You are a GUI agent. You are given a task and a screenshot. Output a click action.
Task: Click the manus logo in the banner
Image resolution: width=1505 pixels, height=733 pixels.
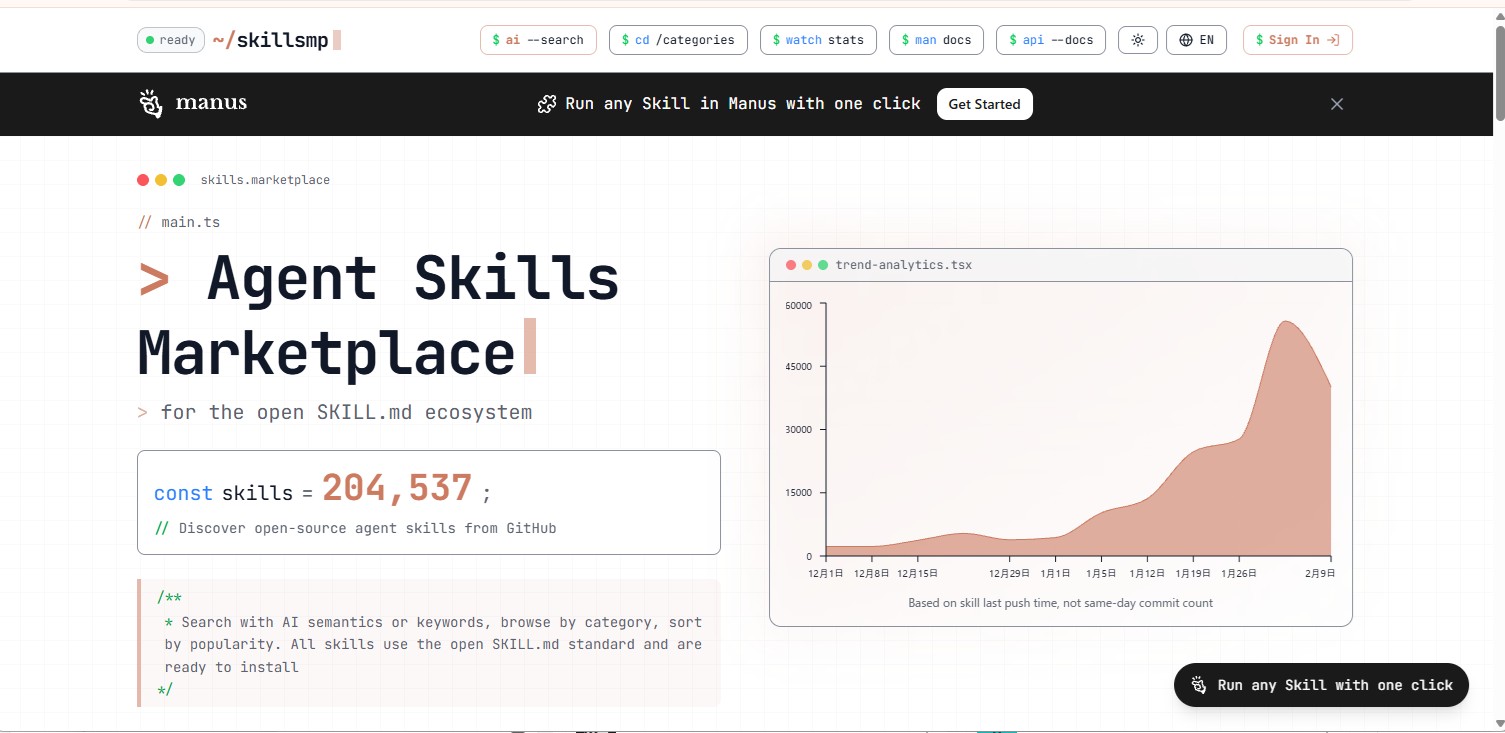pyautogui.click(x=194, y=103)
